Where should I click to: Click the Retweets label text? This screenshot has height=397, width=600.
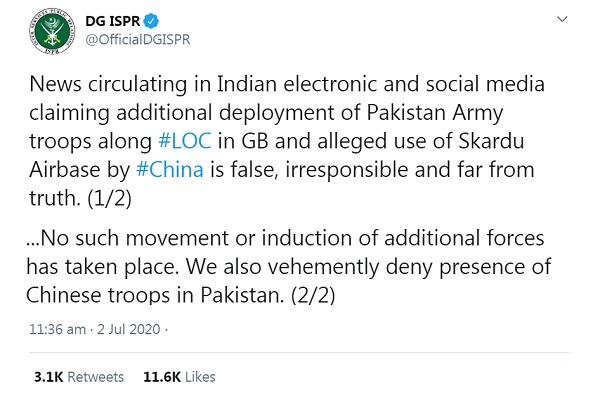96,377
